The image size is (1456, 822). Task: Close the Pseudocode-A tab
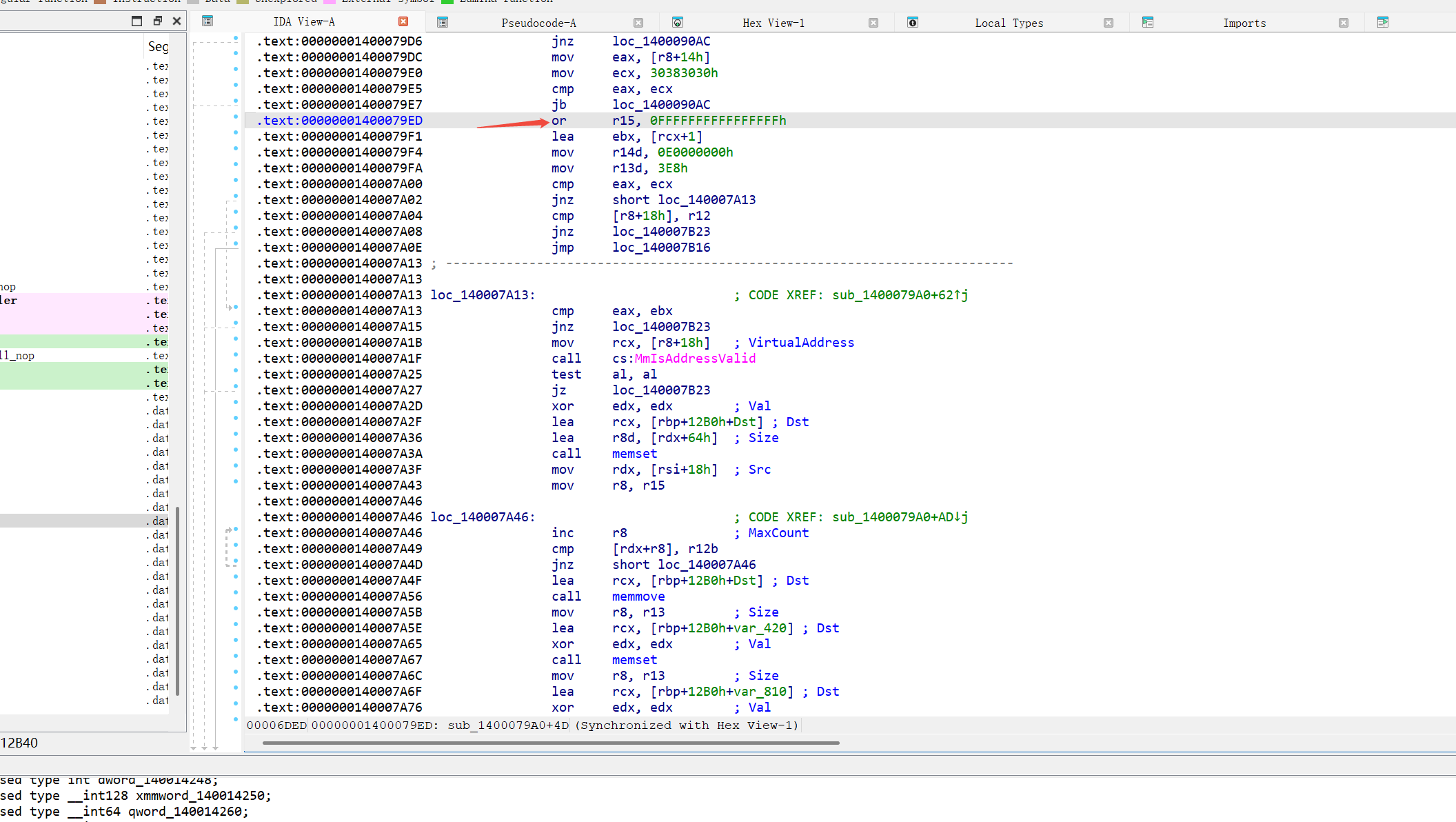click(x=638, y=23)
